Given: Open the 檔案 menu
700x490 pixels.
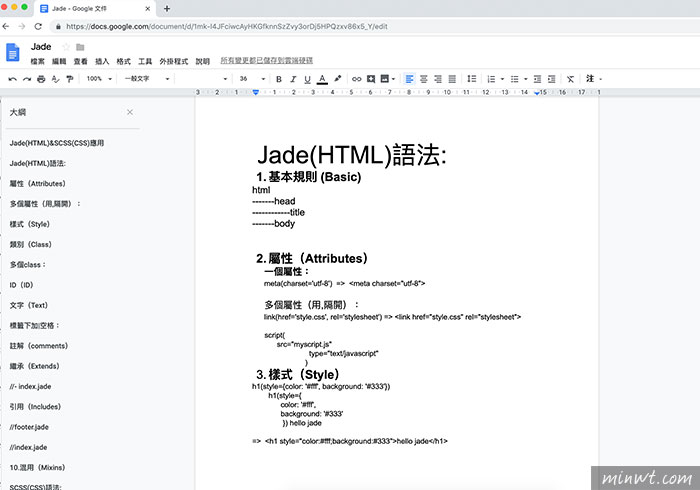Looking at the screenshot, I should tap(38, 61).
